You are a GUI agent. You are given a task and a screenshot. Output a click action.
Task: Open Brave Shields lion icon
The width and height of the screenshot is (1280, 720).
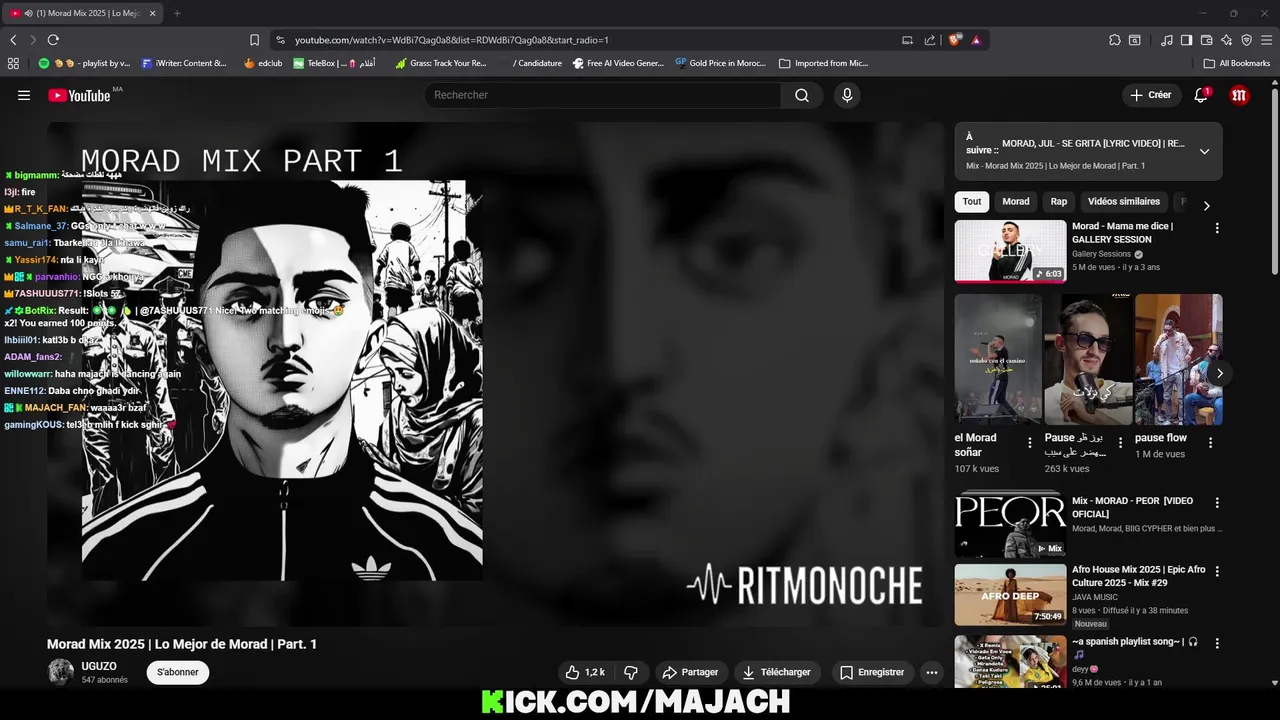pos(955,40)
